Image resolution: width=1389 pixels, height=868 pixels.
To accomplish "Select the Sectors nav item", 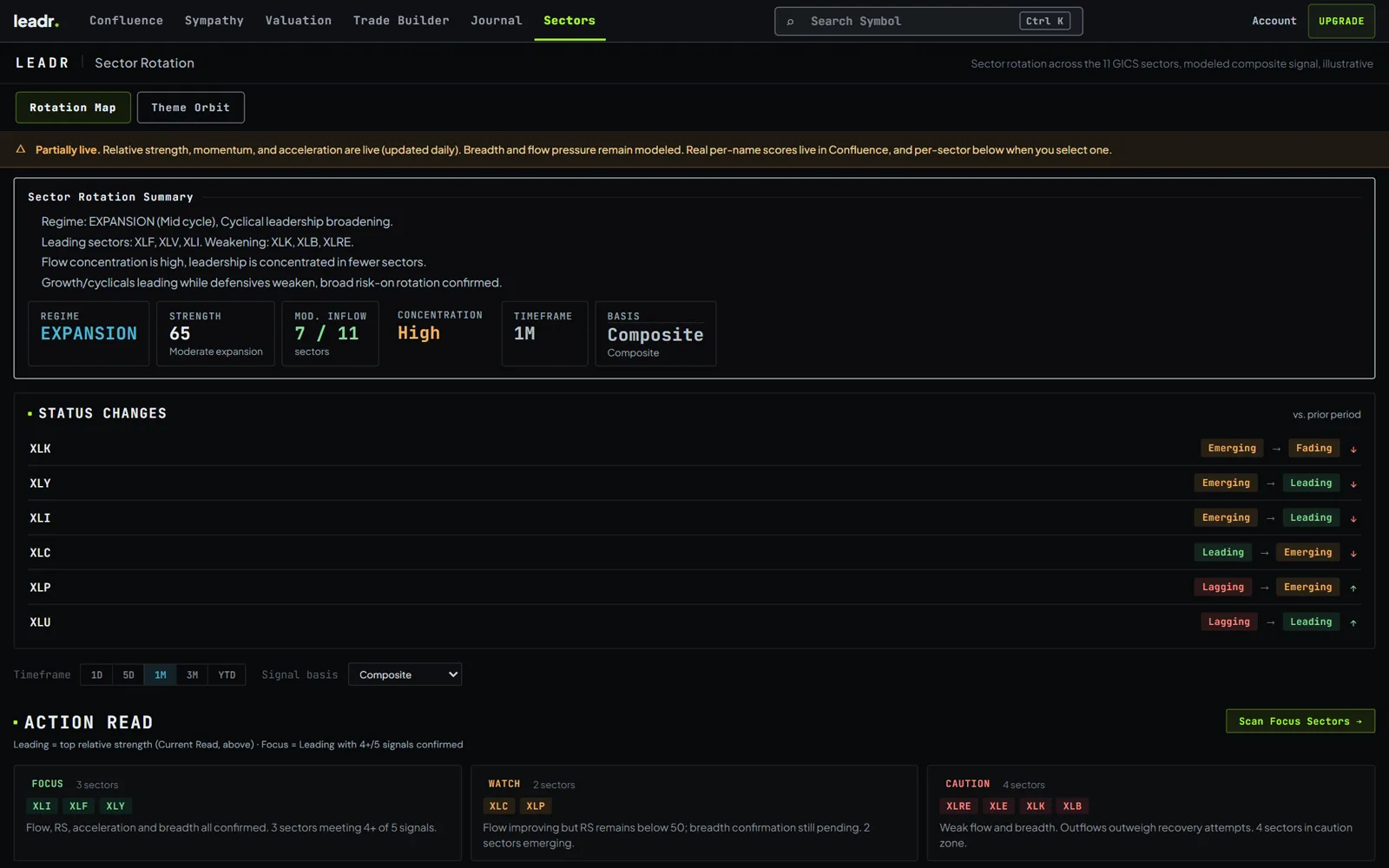I will tap(569, 21).
